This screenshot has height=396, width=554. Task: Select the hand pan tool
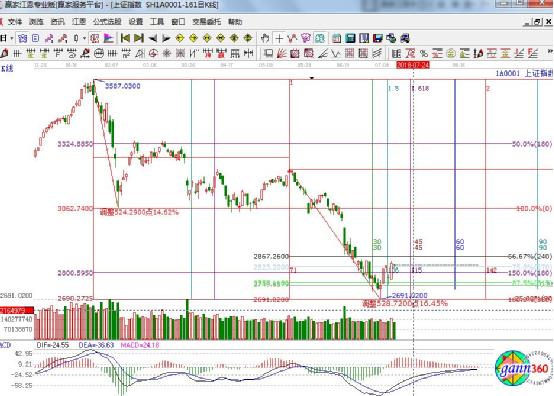(265, 38)
